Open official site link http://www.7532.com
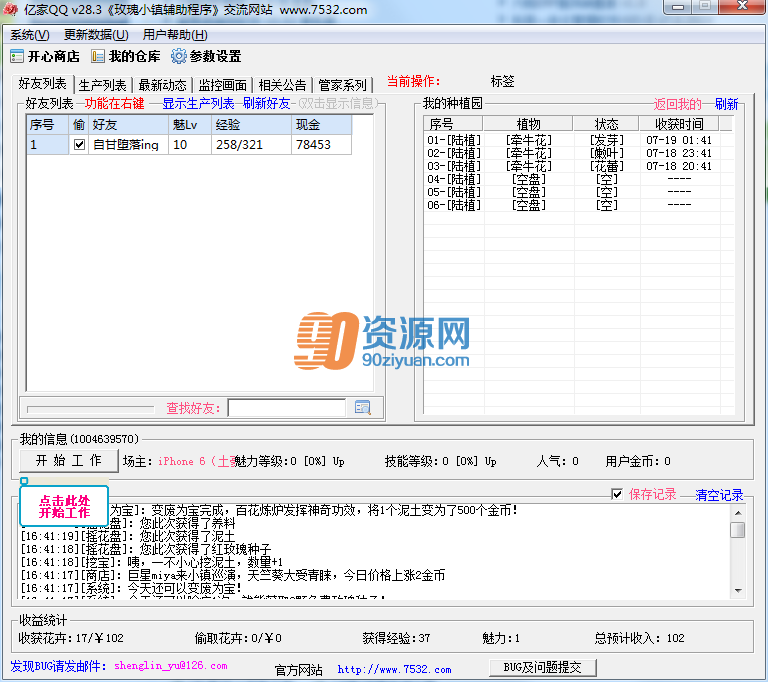The width and height of the screenshot is (768, 682). point(394,669)
